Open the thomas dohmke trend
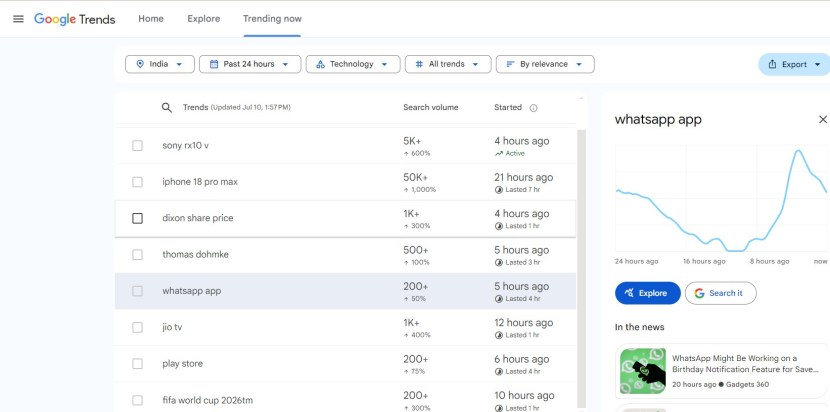 coord(195,255)
